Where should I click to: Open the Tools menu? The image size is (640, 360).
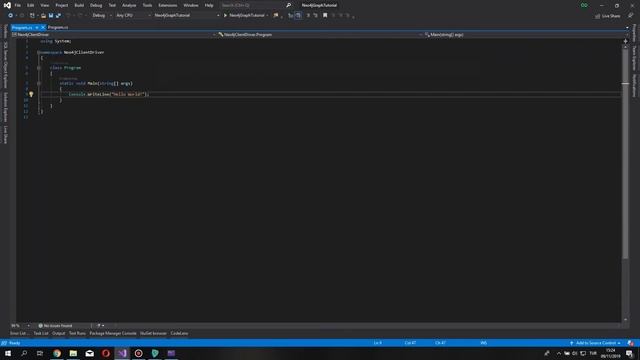[147, 5]
